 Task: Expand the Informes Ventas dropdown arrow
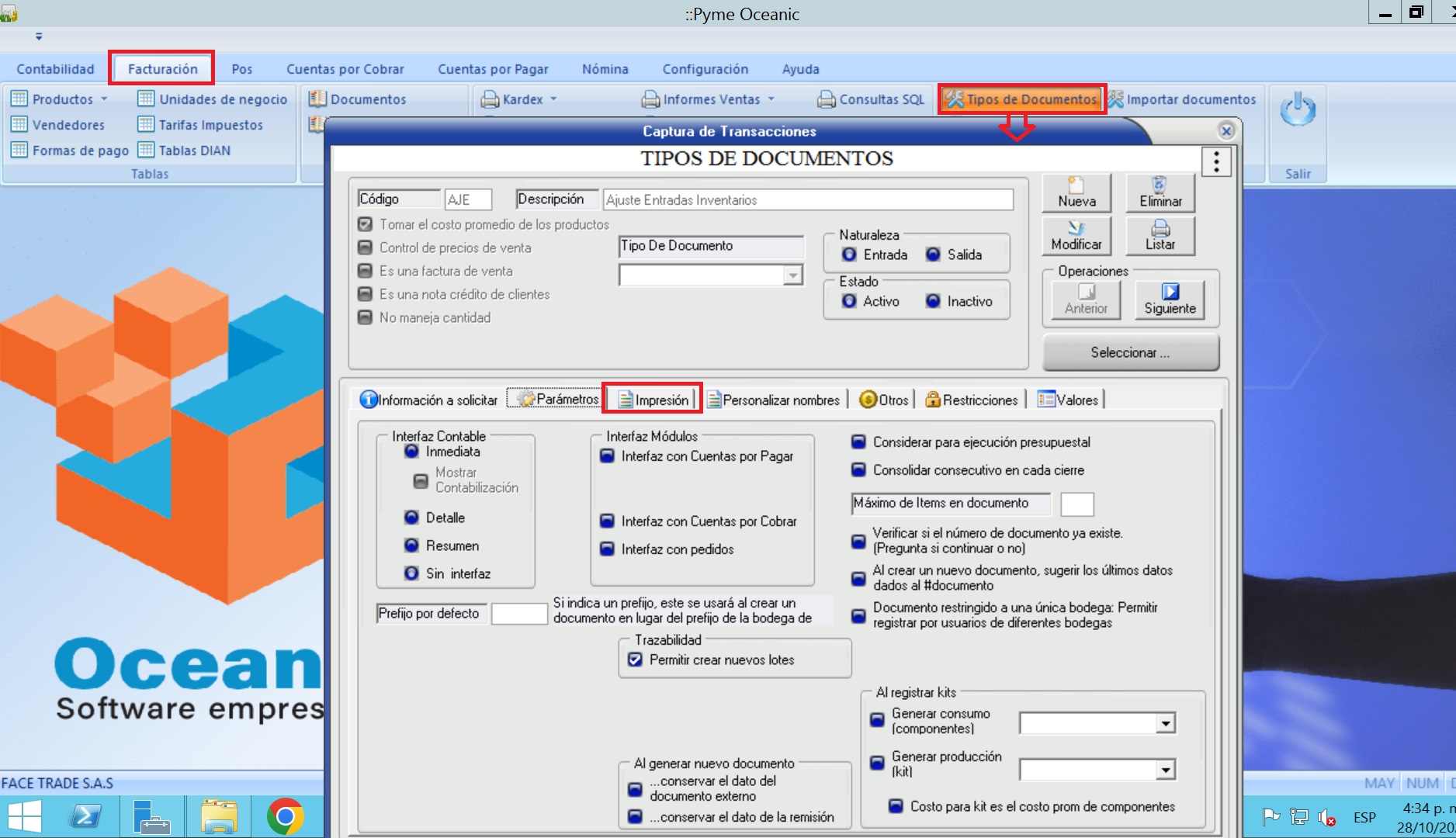click(771, 99)
